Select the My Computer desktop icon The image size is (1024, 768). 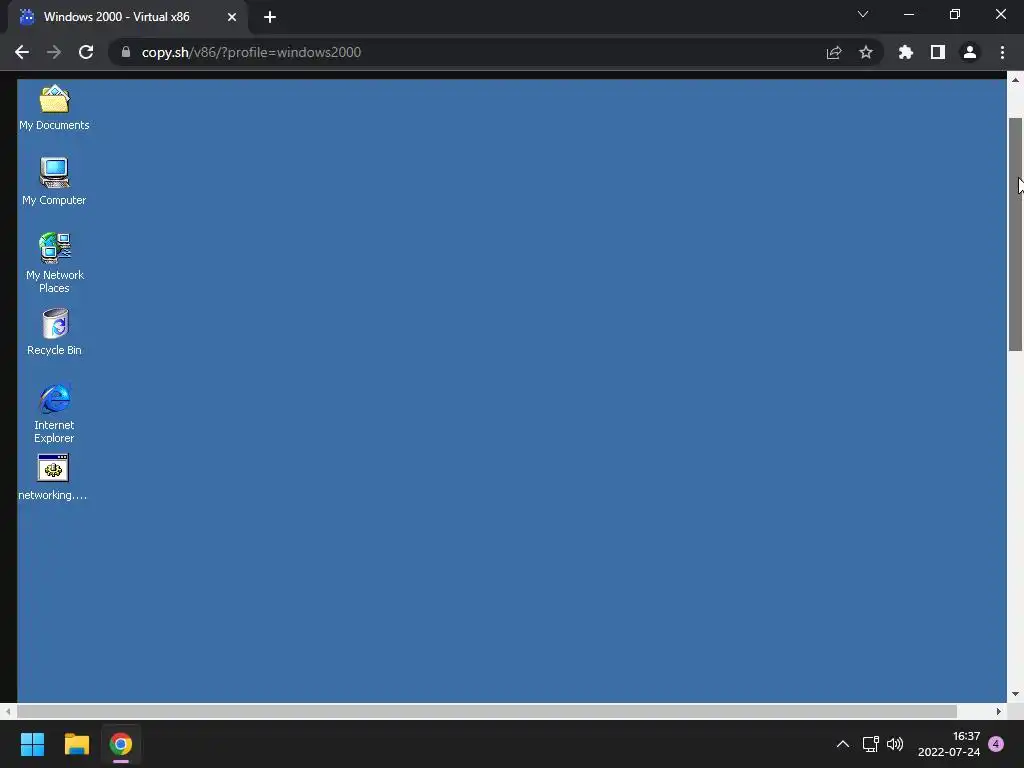click(x=54, y=182)
